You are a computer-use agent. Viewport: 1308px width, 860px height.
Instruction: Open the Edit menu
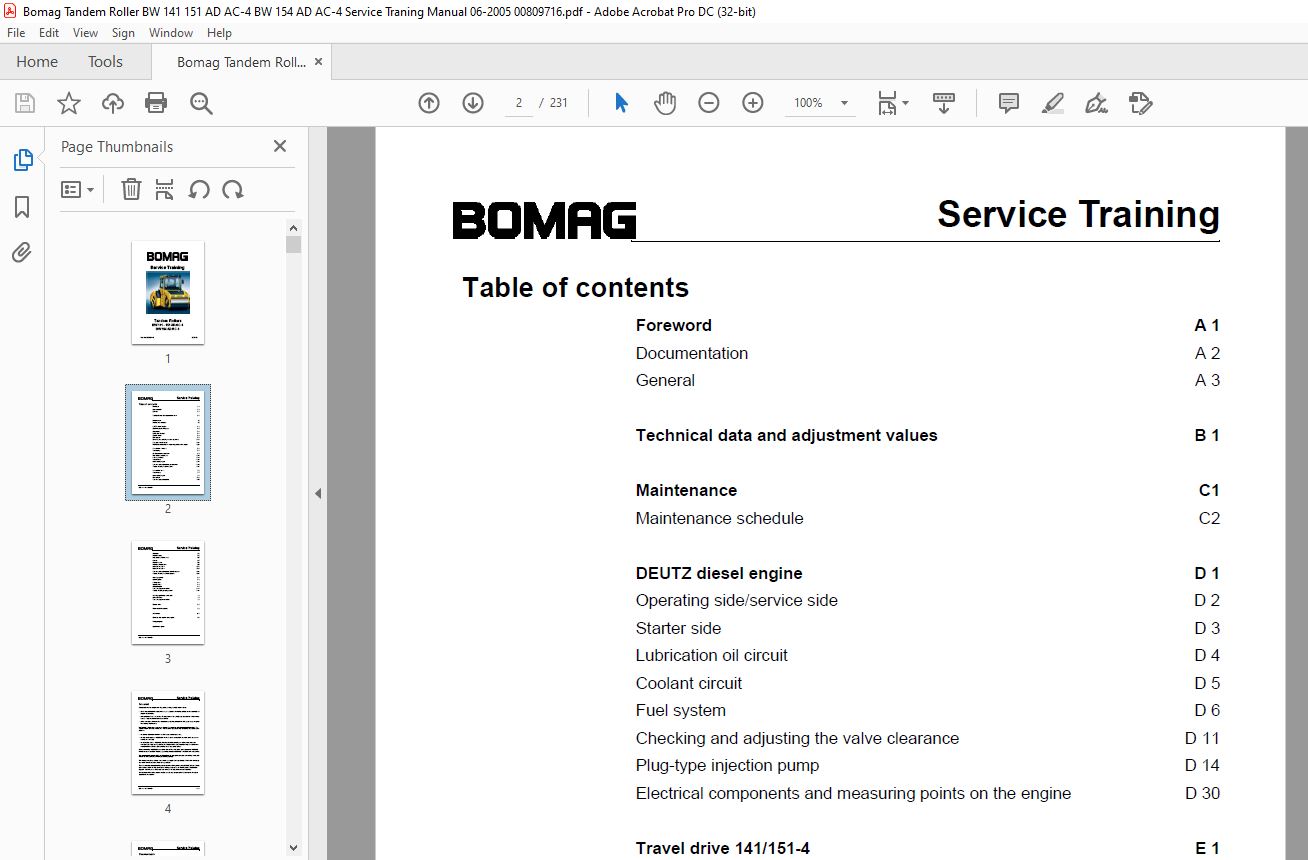tap(49, 33)
